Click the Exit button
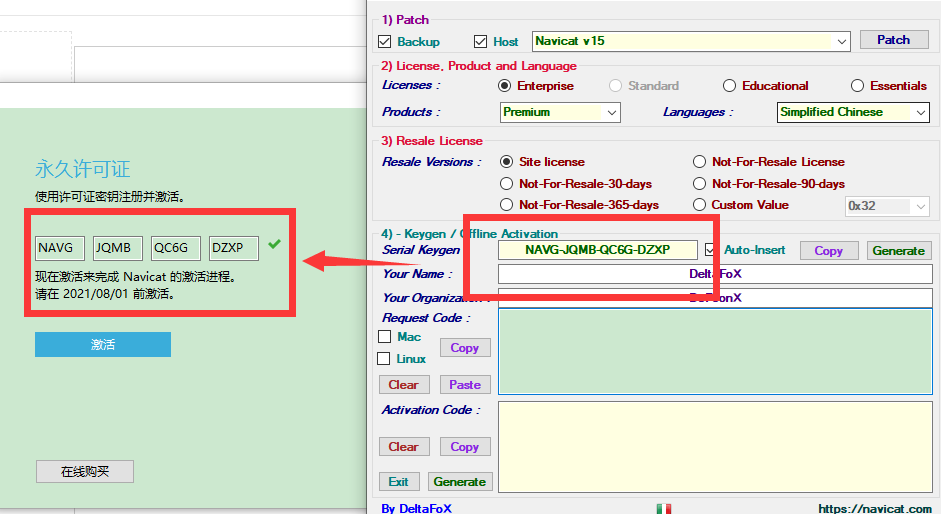 pyautogui.click(x=398, y=482)
